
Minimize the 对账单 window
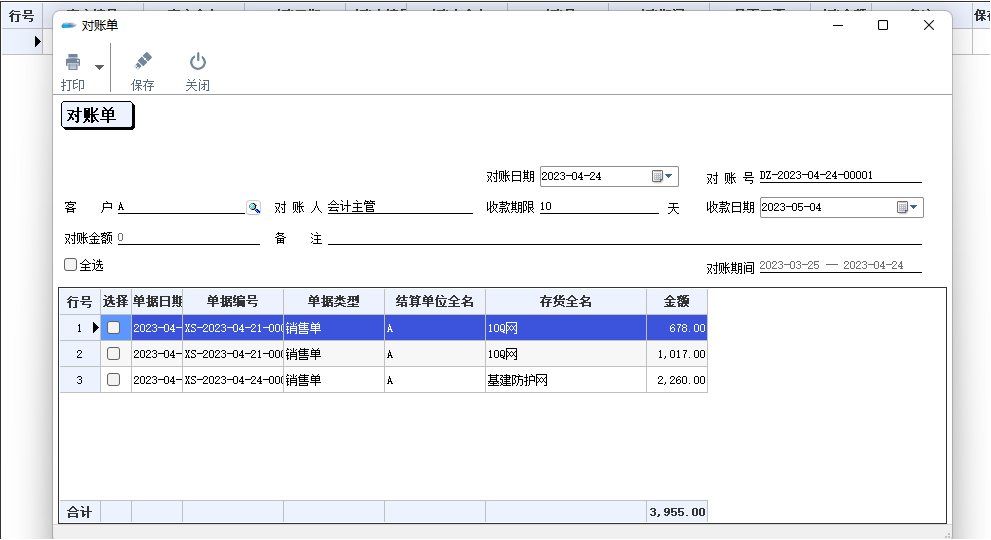(838, 25)
